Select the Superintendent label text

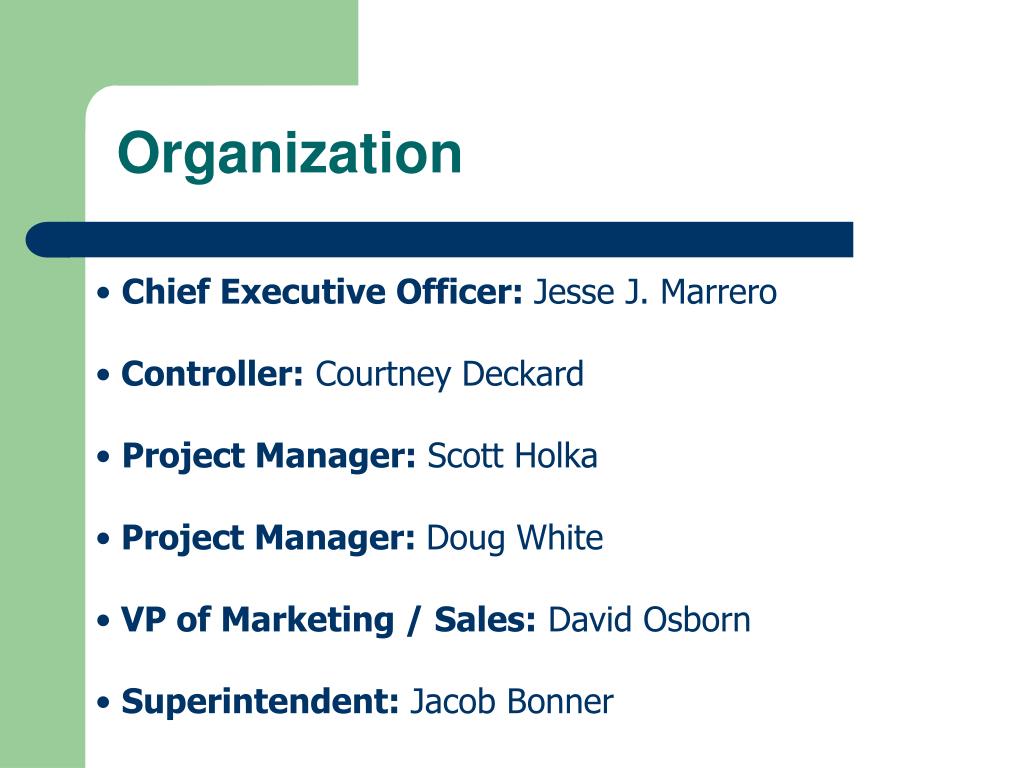[x=261, y=702]
